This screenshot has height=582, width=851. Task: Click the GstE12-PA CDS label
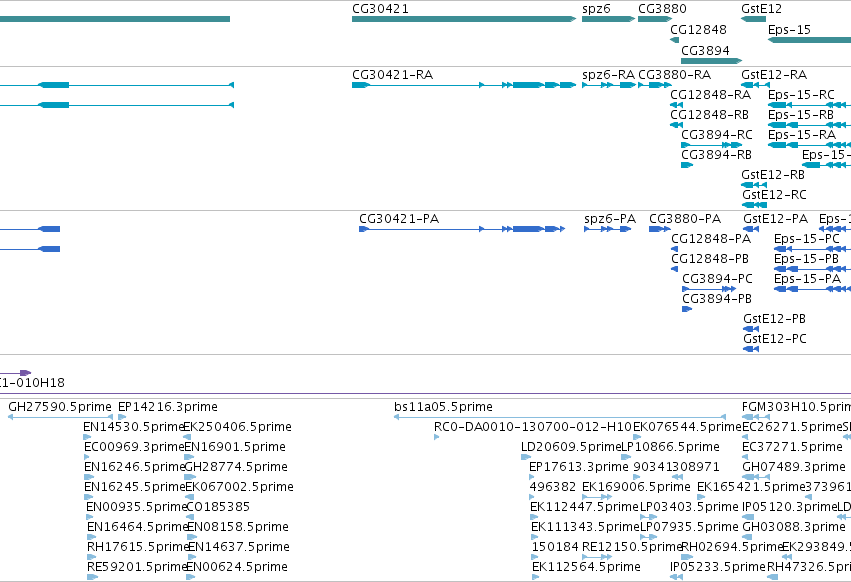pyautogui.click(x=776, y=219)
